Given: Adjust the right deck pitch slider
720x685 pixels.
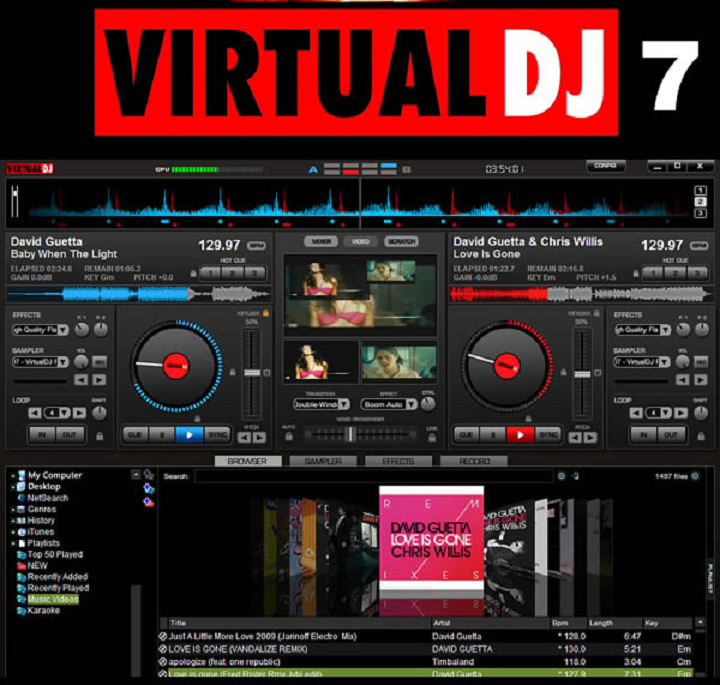Looking at the screenshot, I should click(x=582, y=374).
